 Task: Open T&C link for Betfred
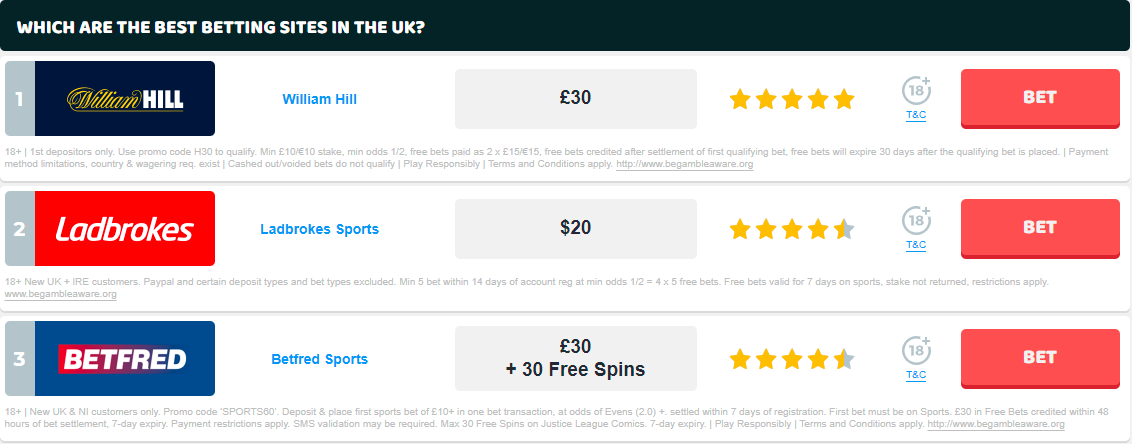(916, 376)
